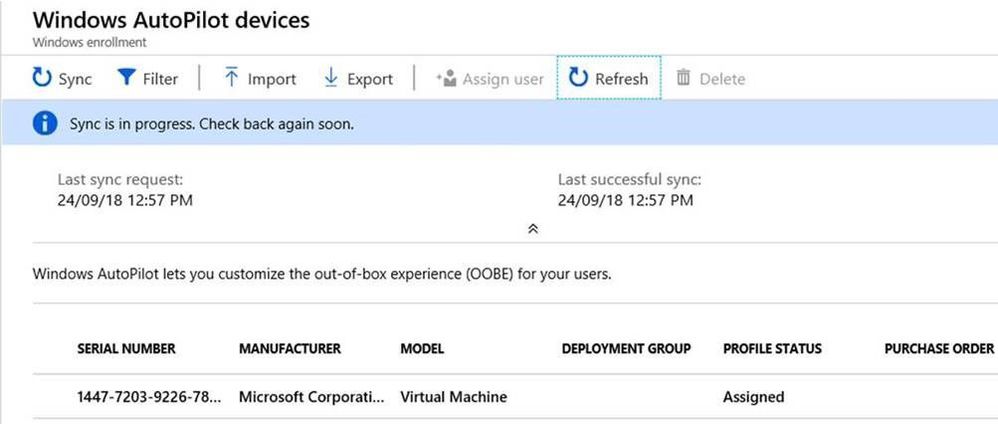Image resolution: width=998 pixels, height=424 pixels.
Task: Click the Assign user label
Action: click(x=503, y=79)
